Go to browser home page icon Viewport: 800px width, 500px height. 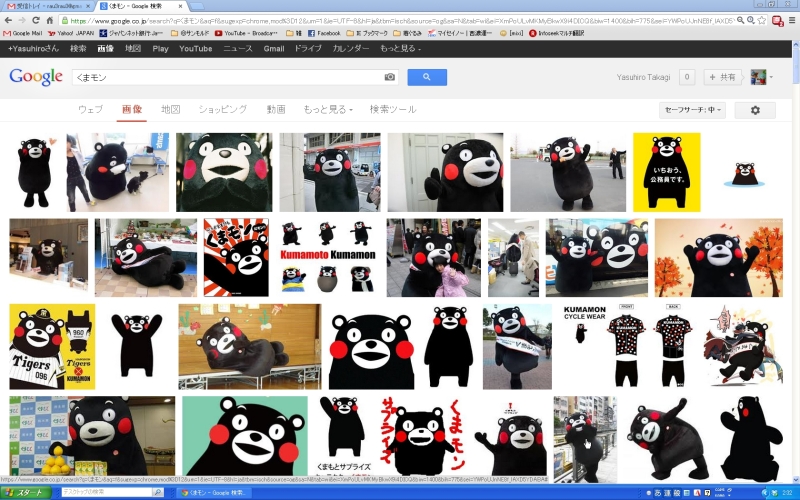pos(49,20)
